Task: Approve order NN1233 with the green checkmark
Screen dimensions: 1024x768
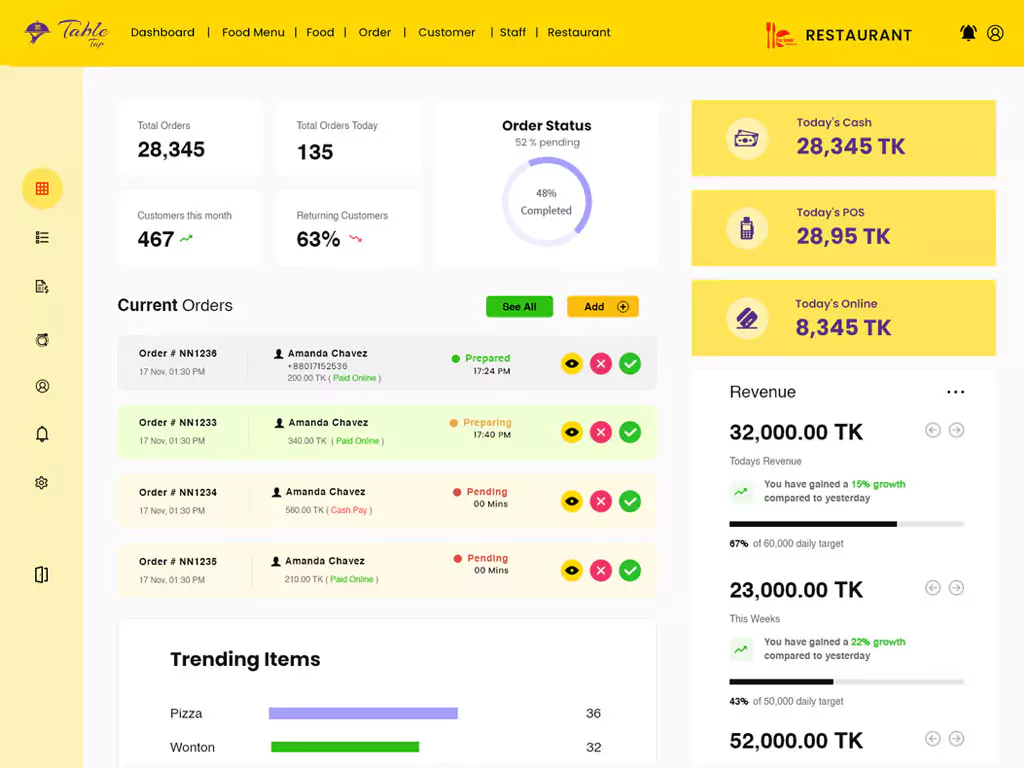Action: pyautogui.click(x=630, y=432)
